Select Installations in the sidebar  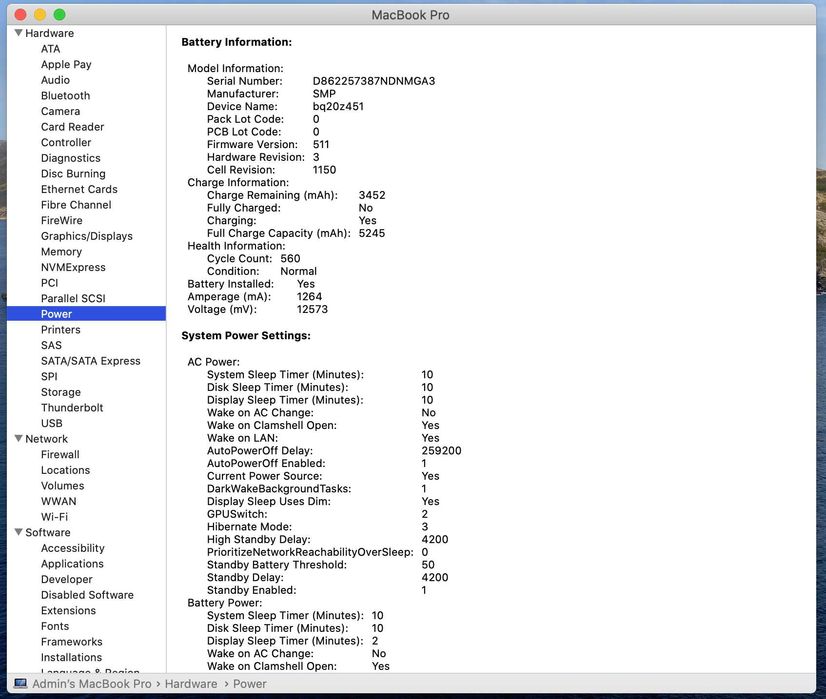click(72, 657)
